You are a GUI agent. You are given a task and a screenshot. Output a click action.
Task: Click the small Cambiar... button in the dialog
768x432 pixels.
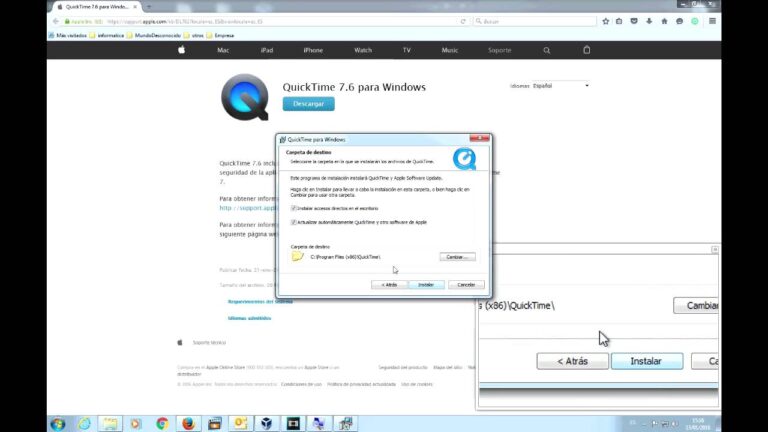tap(457, 257)
